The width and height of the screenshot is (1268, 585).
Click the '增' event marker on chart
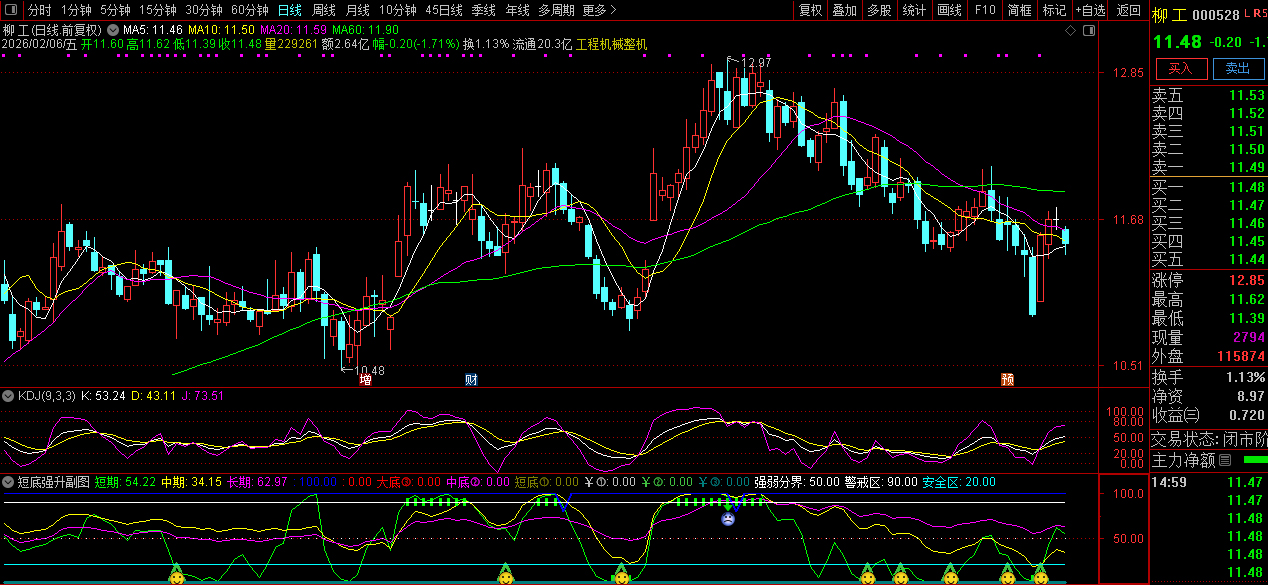click(x=365, y=380)
